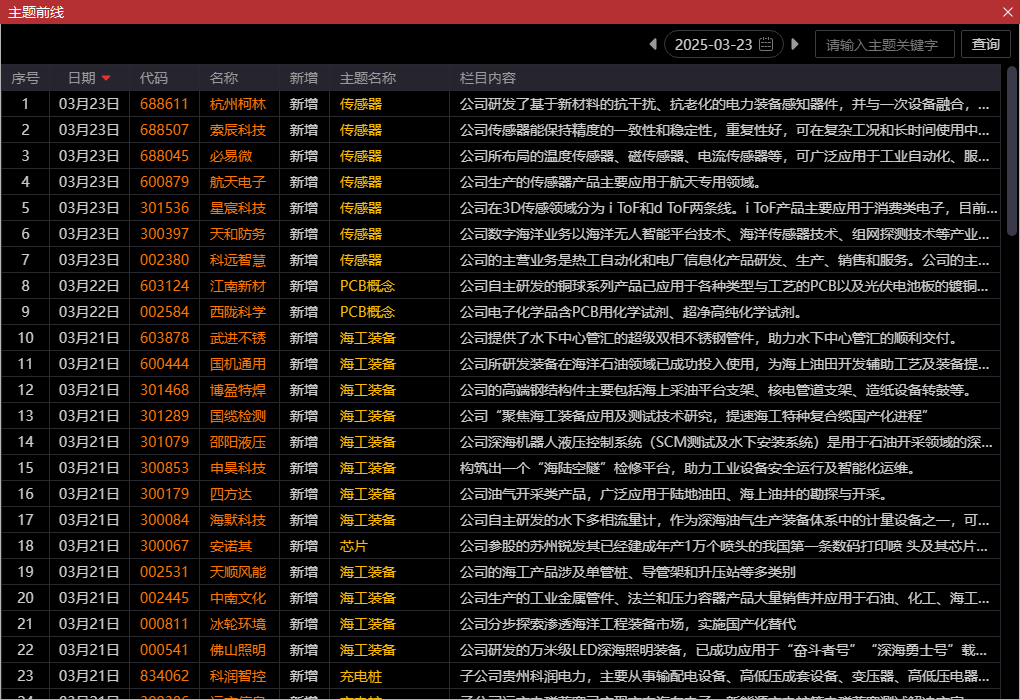This screenshot has width=1020, height=700.
Task: Click 主题前线 window title
Action: click(36, 12)
